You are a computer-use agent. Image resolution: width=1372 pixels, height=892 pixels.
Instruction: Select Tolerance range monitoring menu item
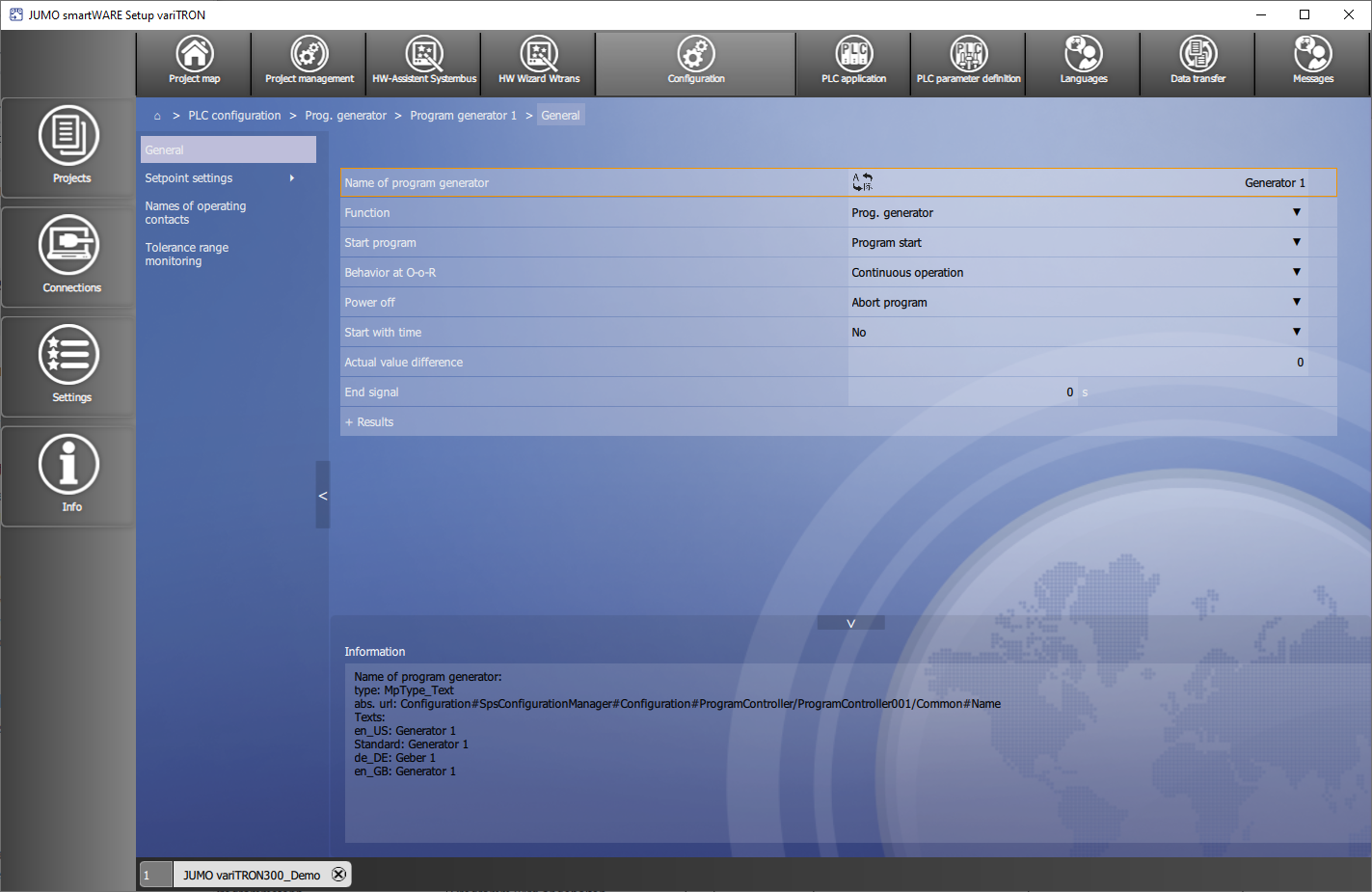(187, 255)
